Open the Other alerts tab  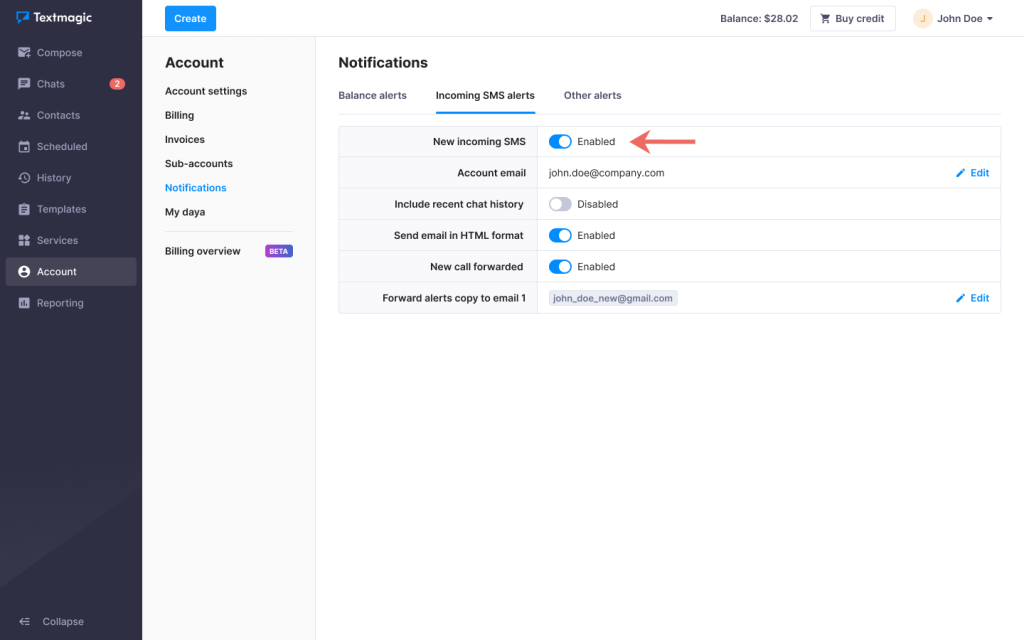pyautogui.click(x=592, y=96)
